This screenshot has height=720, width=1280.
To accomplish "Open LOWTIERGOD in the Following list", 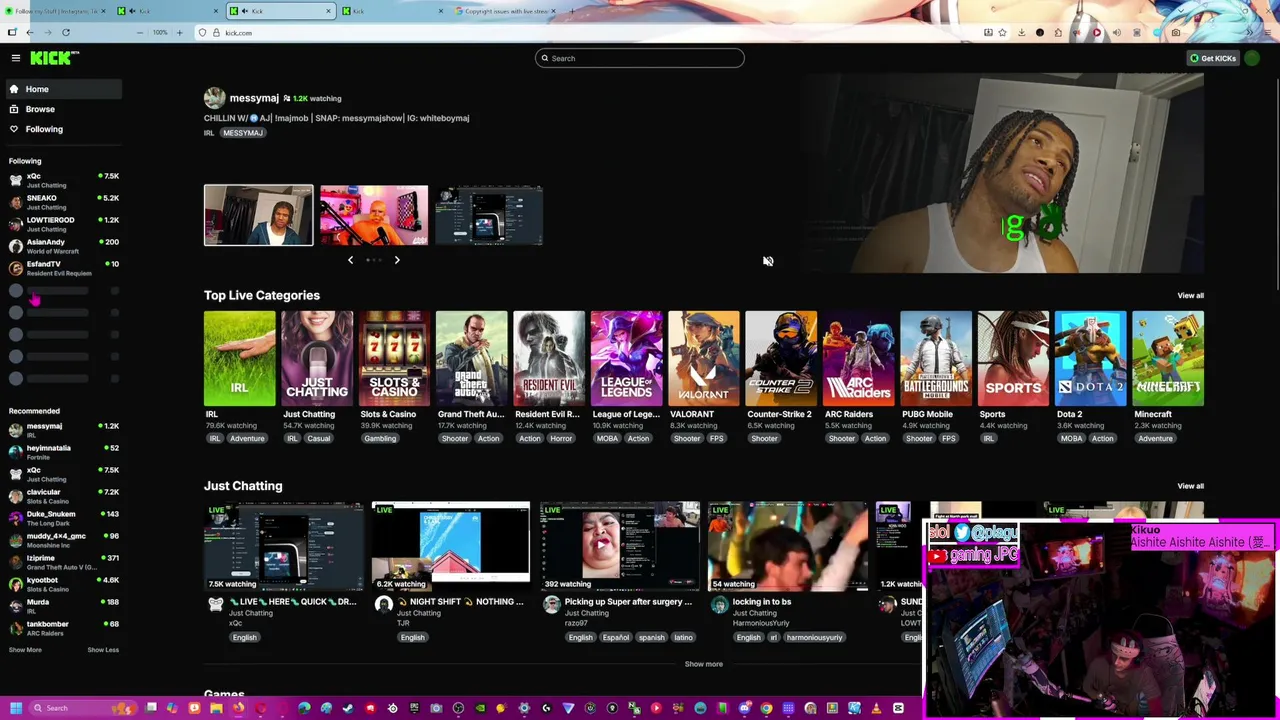I will tap(62, 224).
